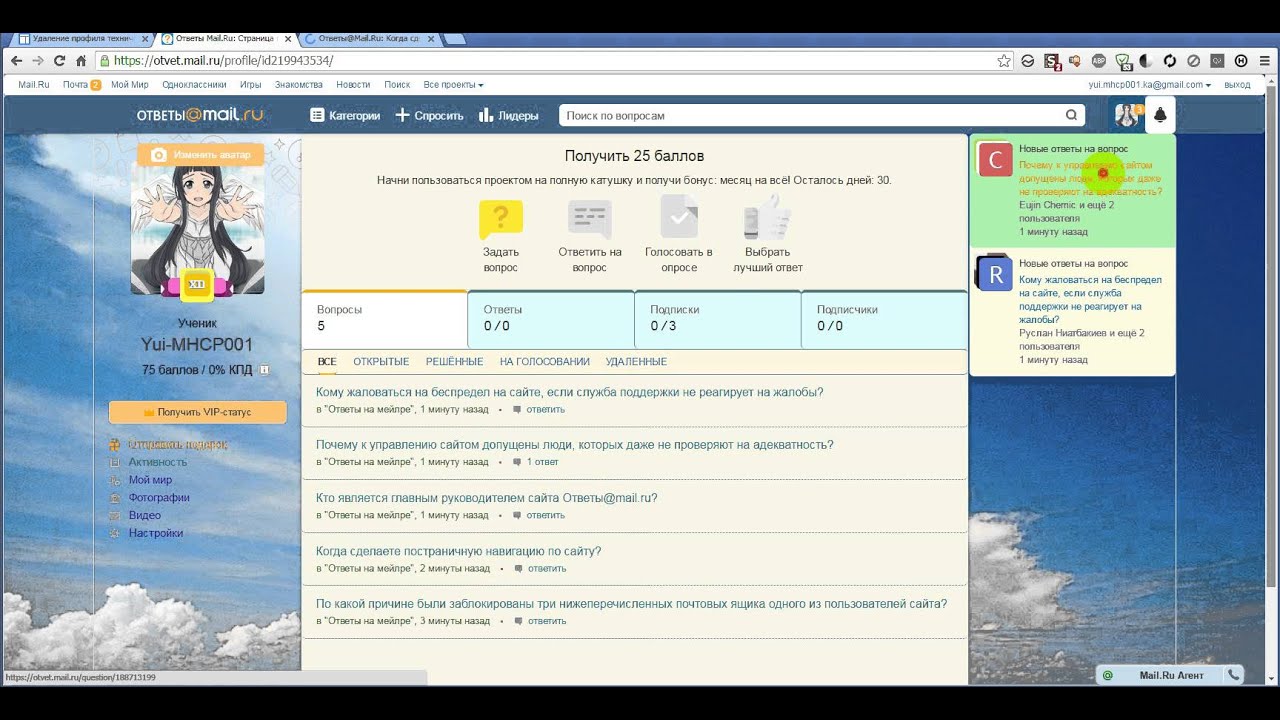The height and width of the screenshot is (720, 1280).
Task: Expand the yui.mhcp001.ka@gmail.com account dropdown
Action: click(1149, 85)
